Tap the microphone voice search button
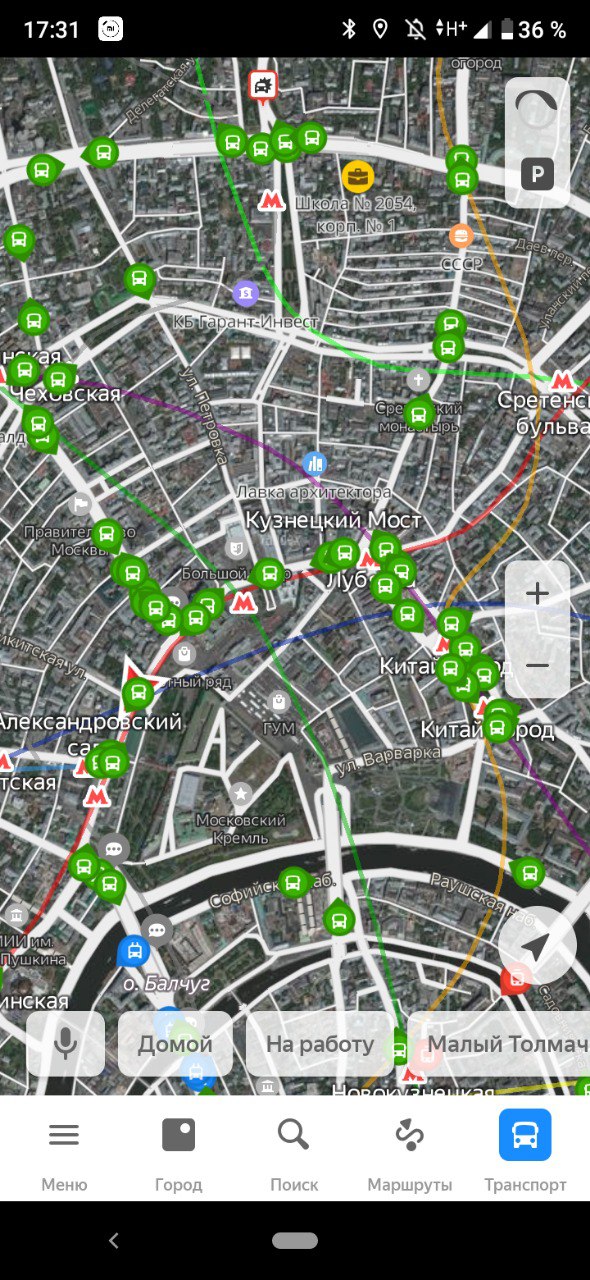This screenshot has width=590, height=1280. (66, 1044)
